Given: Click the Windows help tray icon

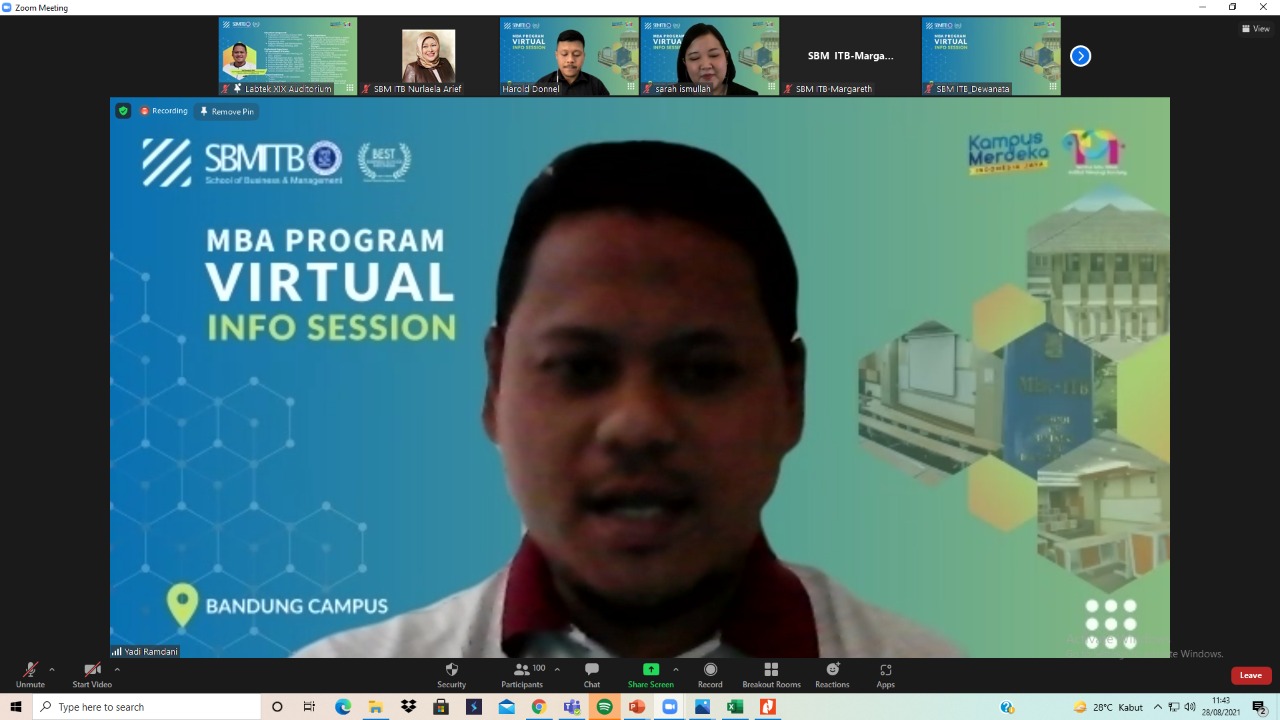Looking at the screenshot, I should coord(1007,707).
